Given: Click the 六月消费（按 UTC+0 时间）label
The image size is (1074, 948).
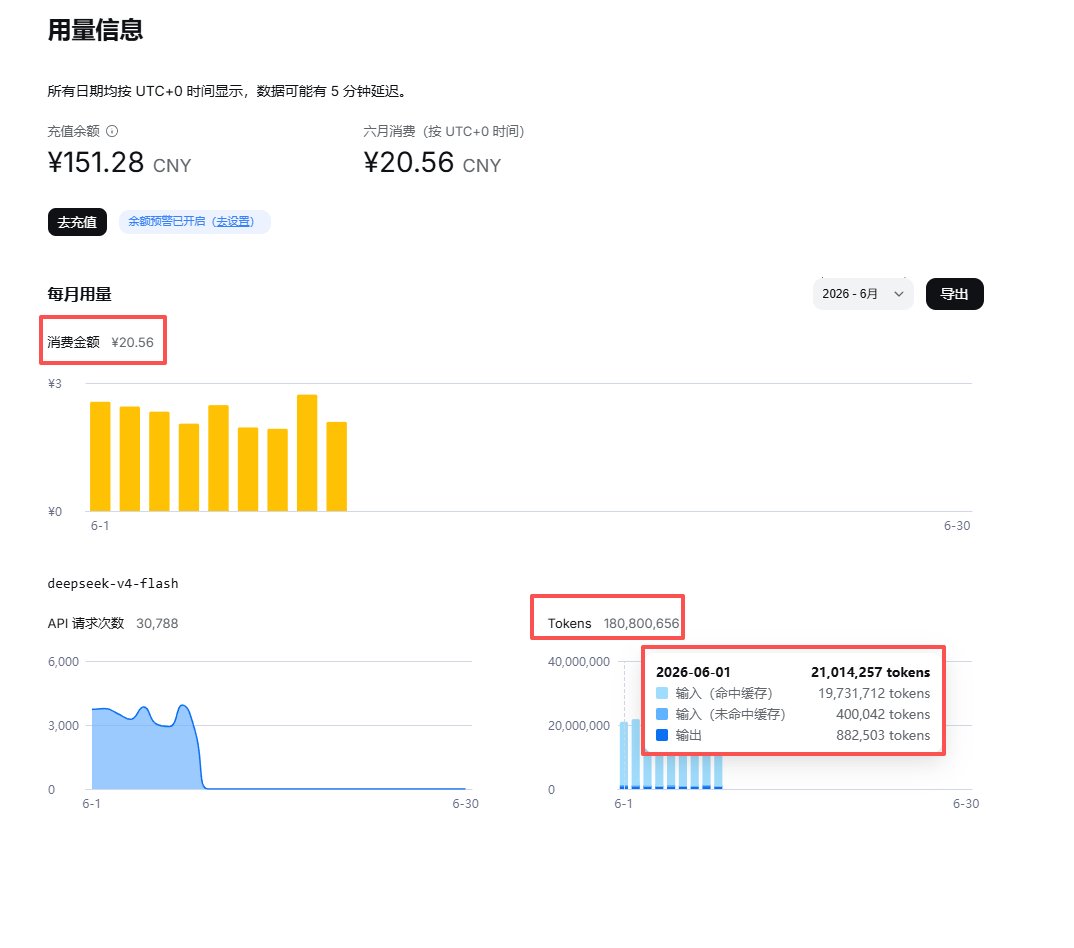Looking at the screenshot, I should tap(444, 131).
